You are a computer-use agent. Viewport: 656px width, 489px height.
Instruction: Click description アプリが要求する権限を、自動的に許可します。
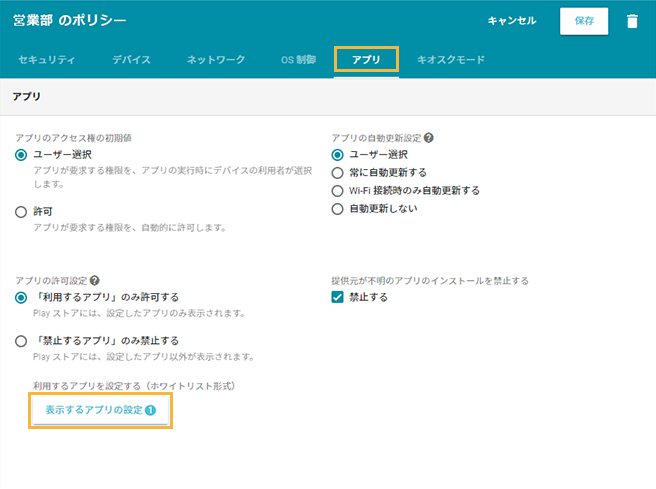[x=130, y=228]
